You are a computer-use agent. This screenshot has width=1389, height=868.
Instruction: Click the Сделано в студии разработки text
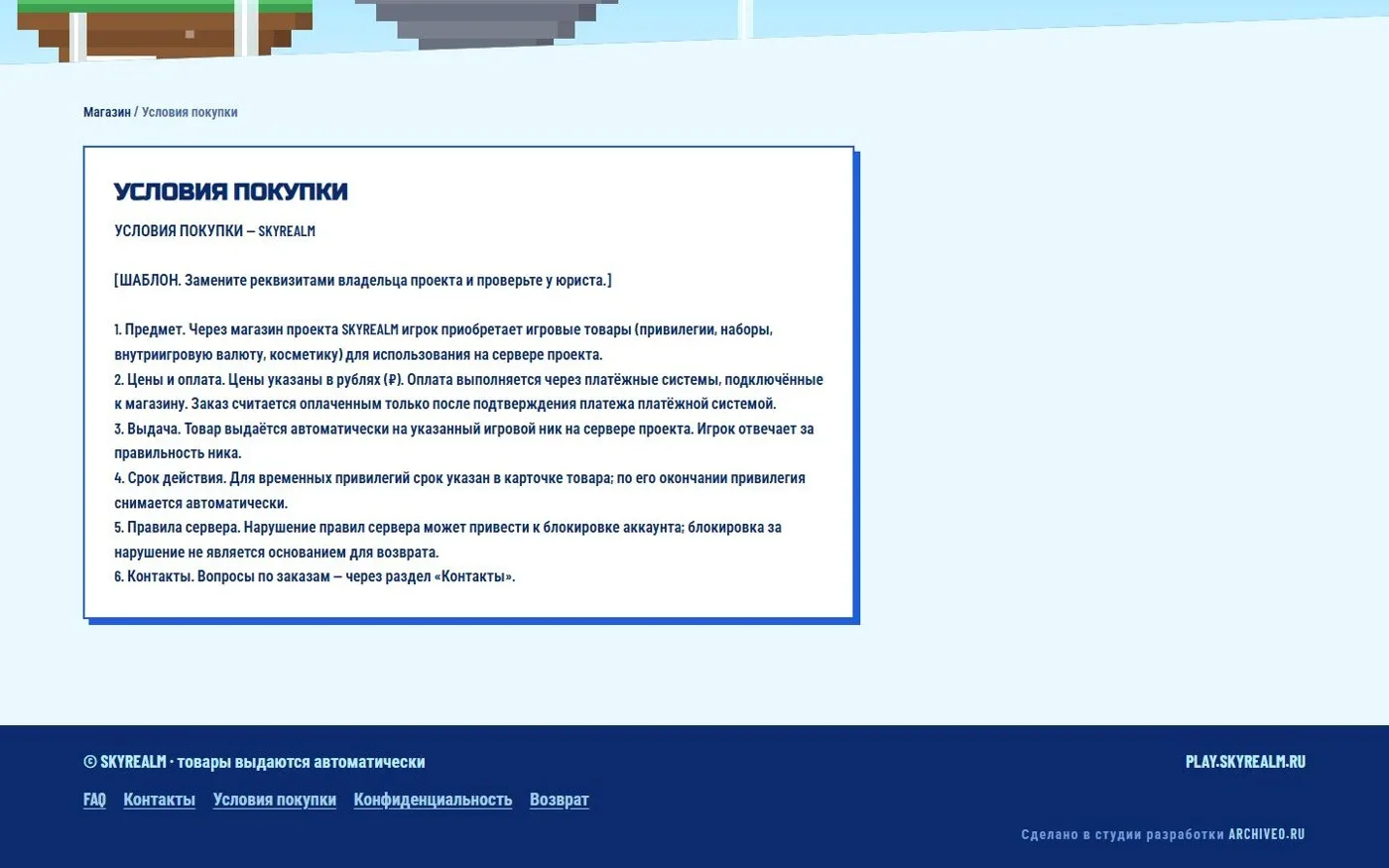[x=1122, y=834]
